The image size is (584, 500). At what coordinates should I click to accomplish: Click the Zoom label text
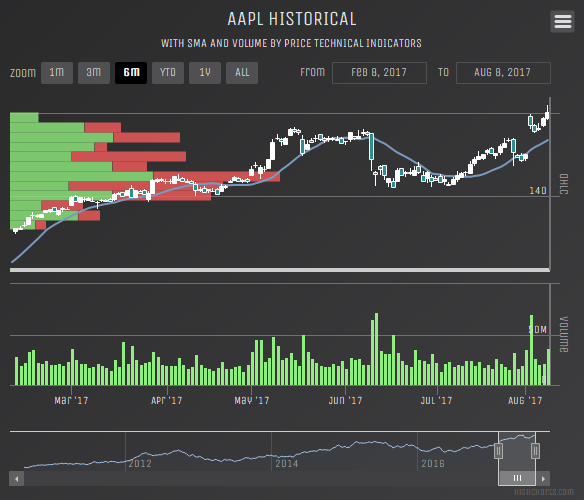tap(23, 73)
